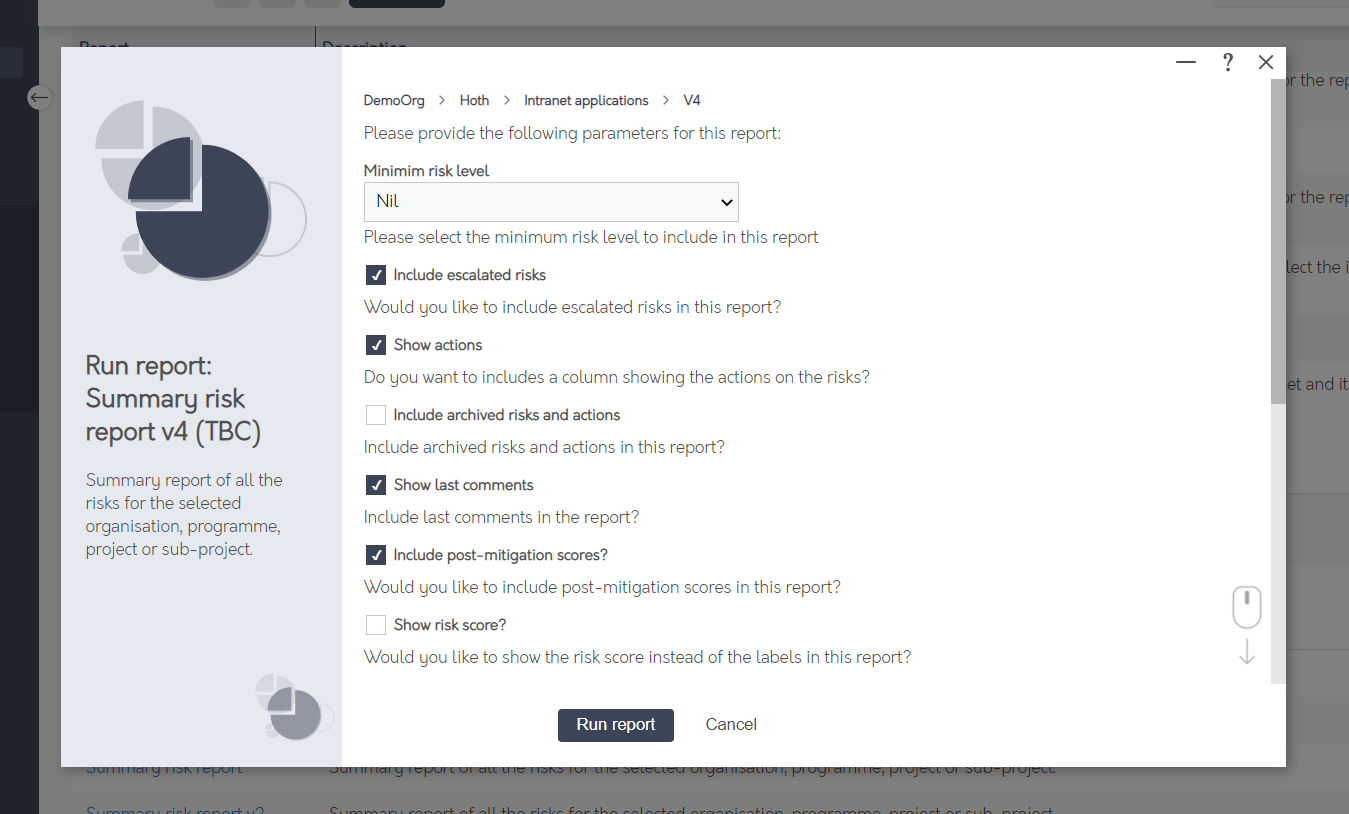Click the small pie chart graphic
1349x814 pixels.
[294, 707]
